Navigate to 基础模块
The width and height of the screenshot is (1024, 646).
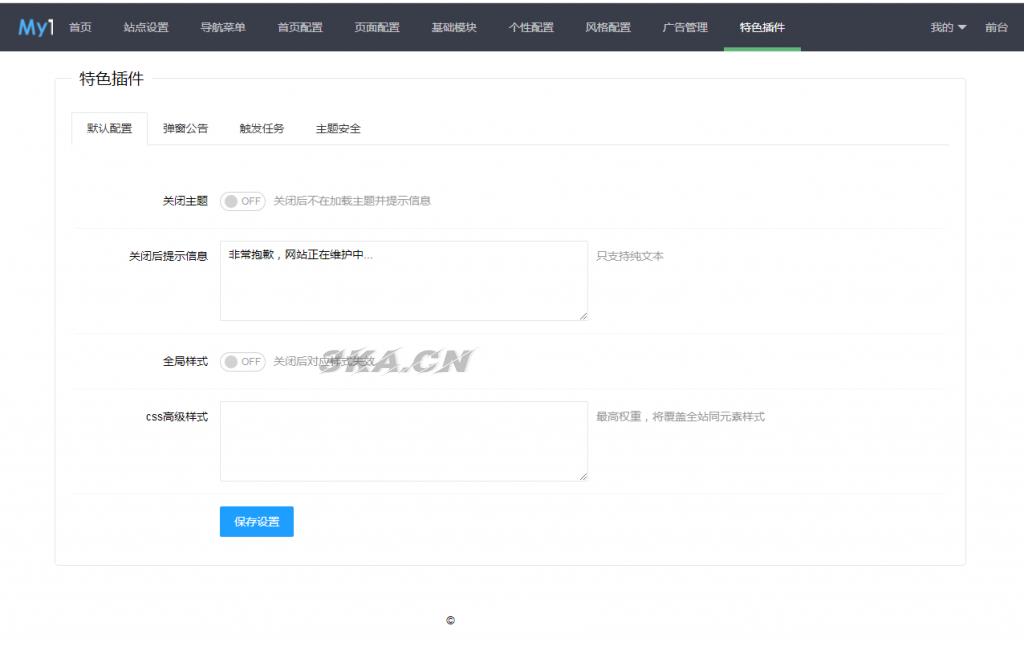[454, 27]
